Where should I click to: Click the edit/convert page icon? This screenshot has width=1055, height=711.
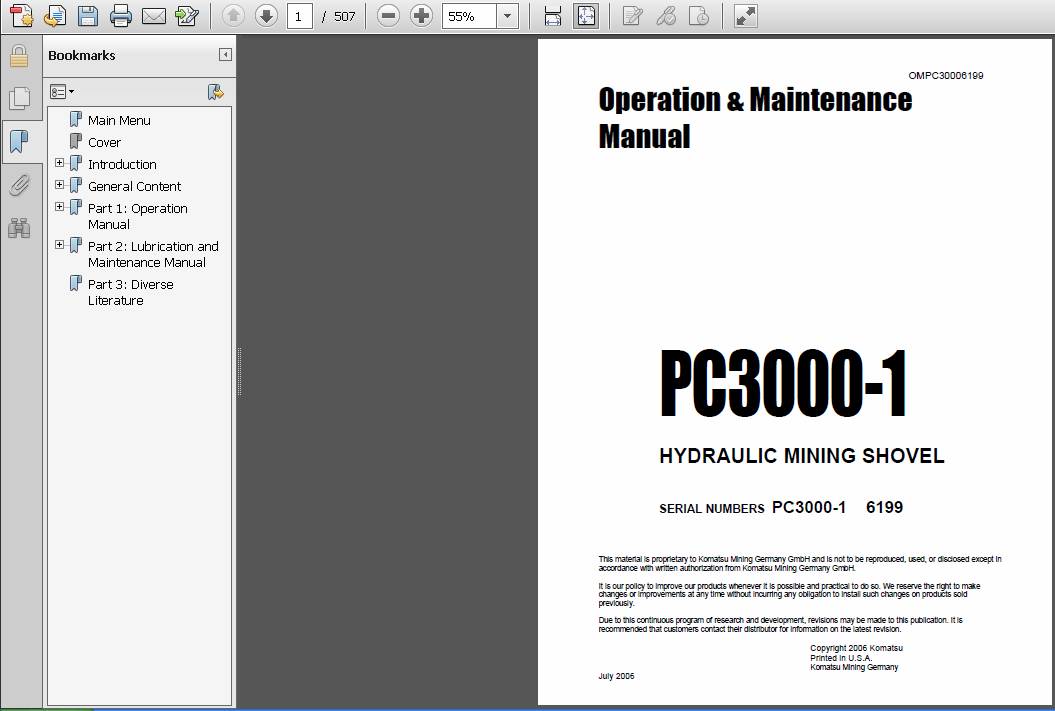[x=186, y=15]
